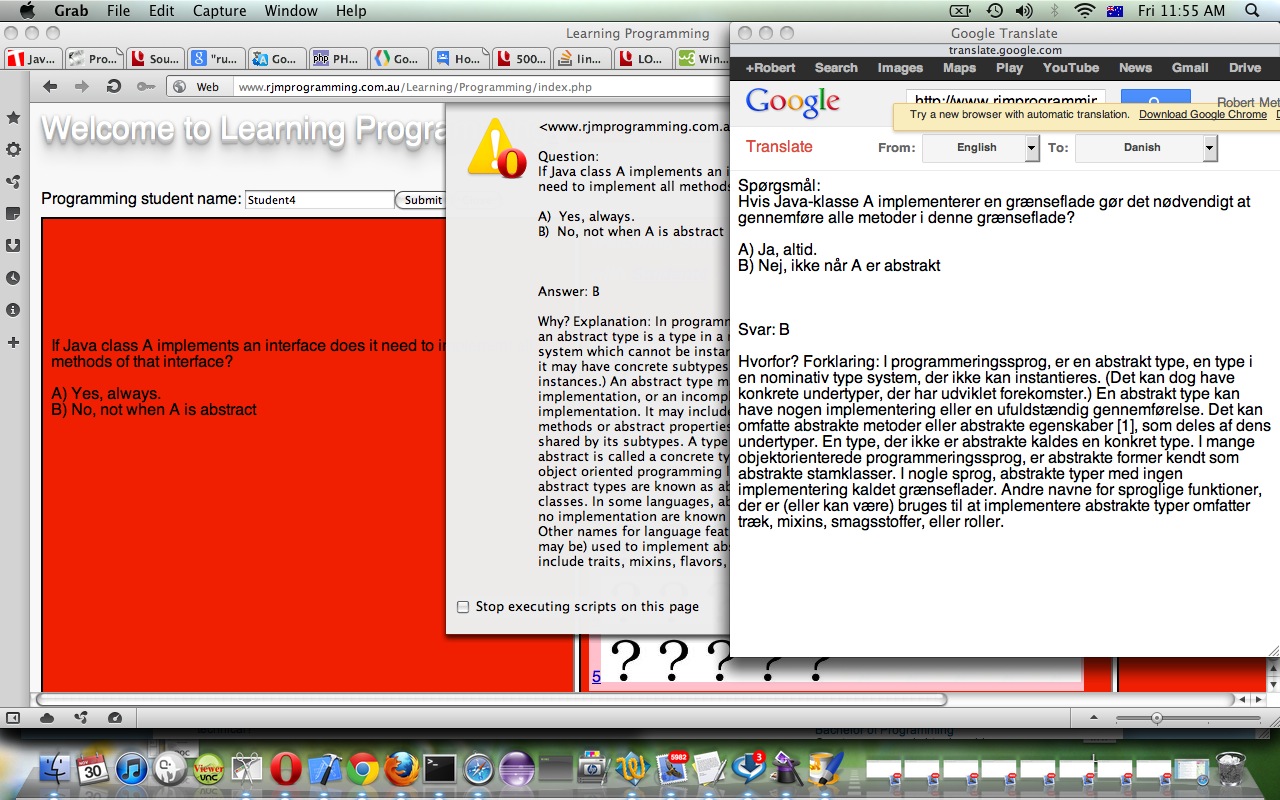1280x800 pixels.
Task: Enable Stop executing scripts on this page
Action: tap(463, 607)
